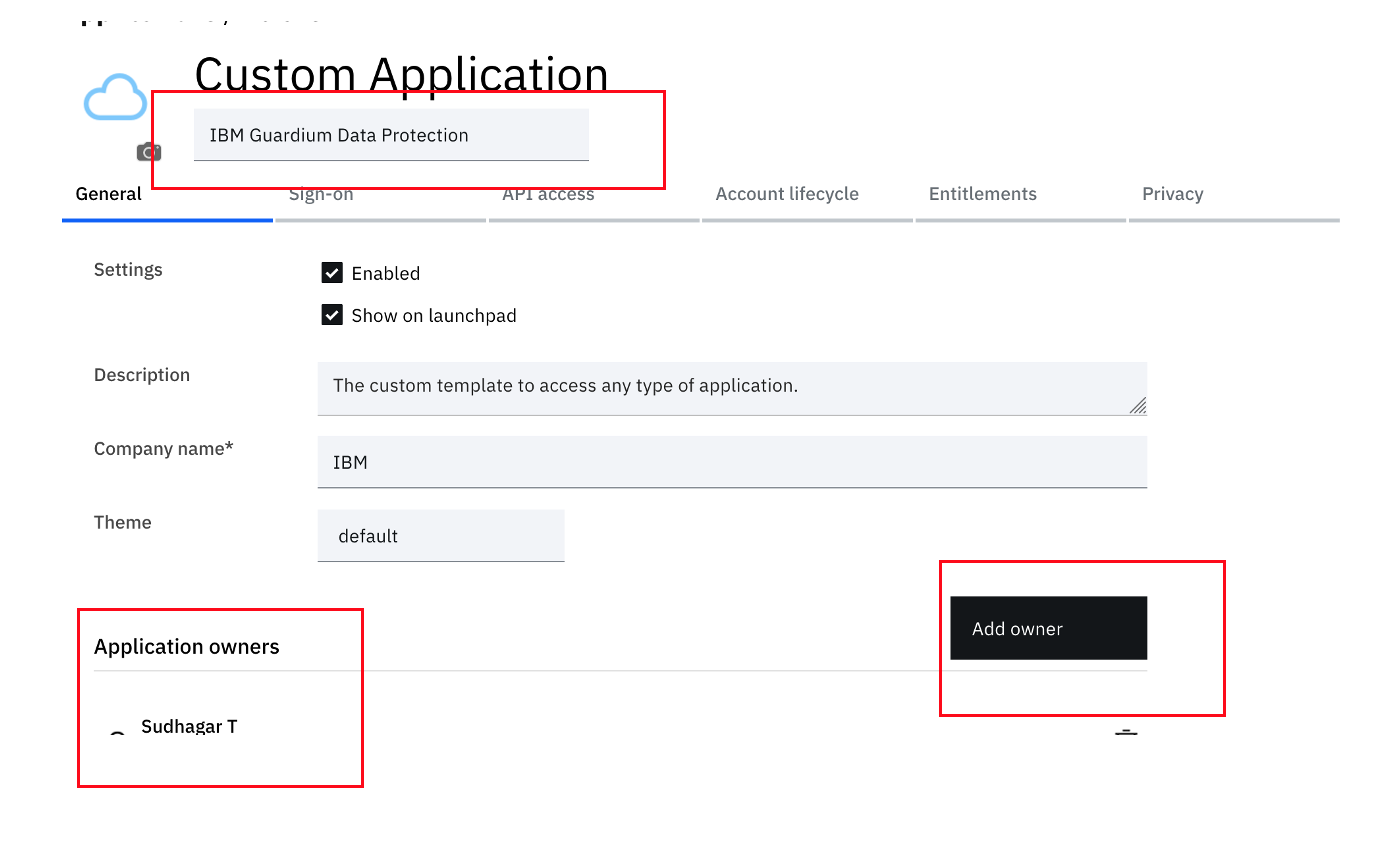The height and width of the screenshot is (864, 1400).
Task: Select the Entitlements tab
Action: coord(1020,195)
